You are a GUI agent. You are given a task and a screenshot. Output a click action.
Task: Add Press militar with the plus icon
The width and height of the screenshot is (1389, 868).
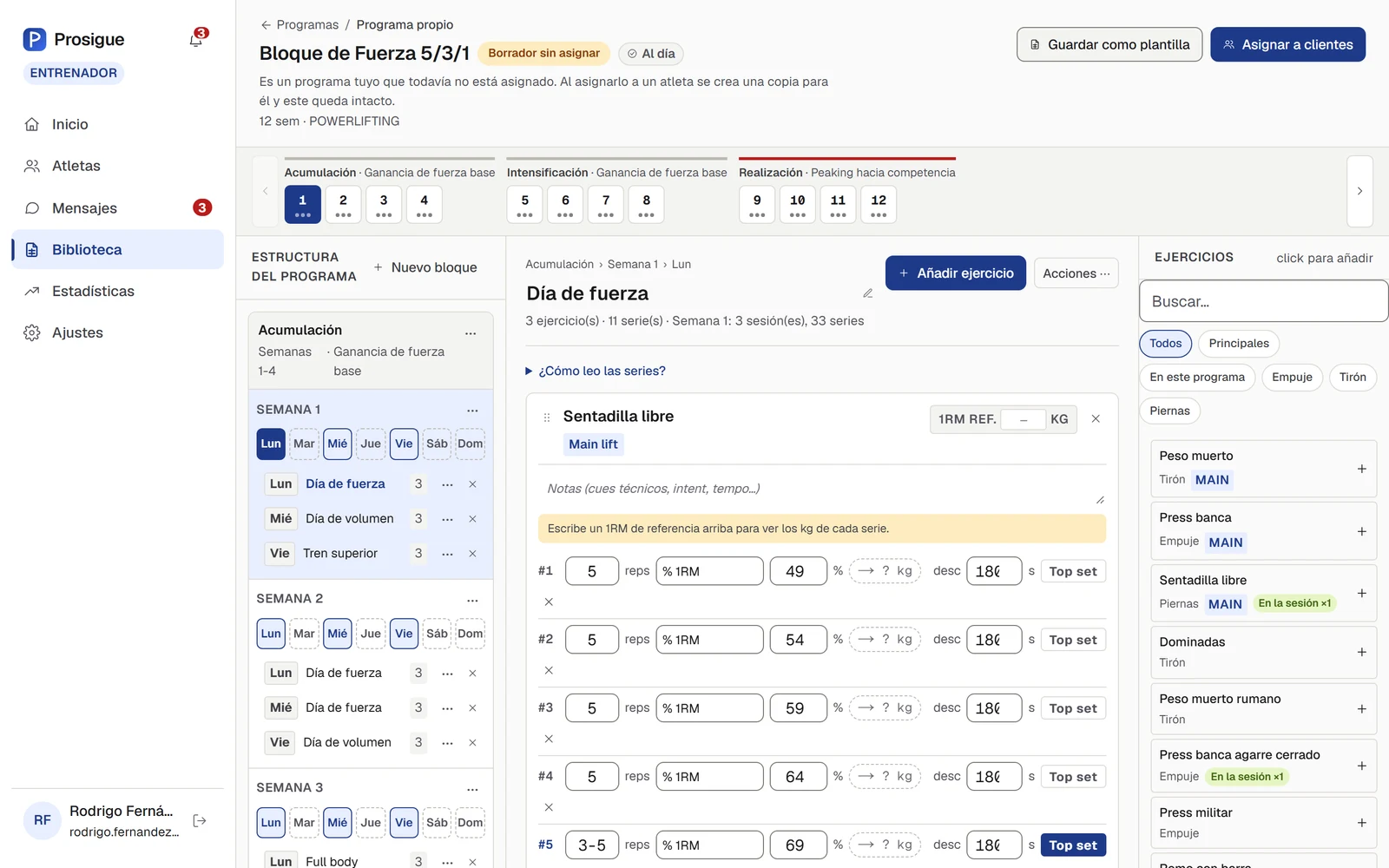(1361, 823)
